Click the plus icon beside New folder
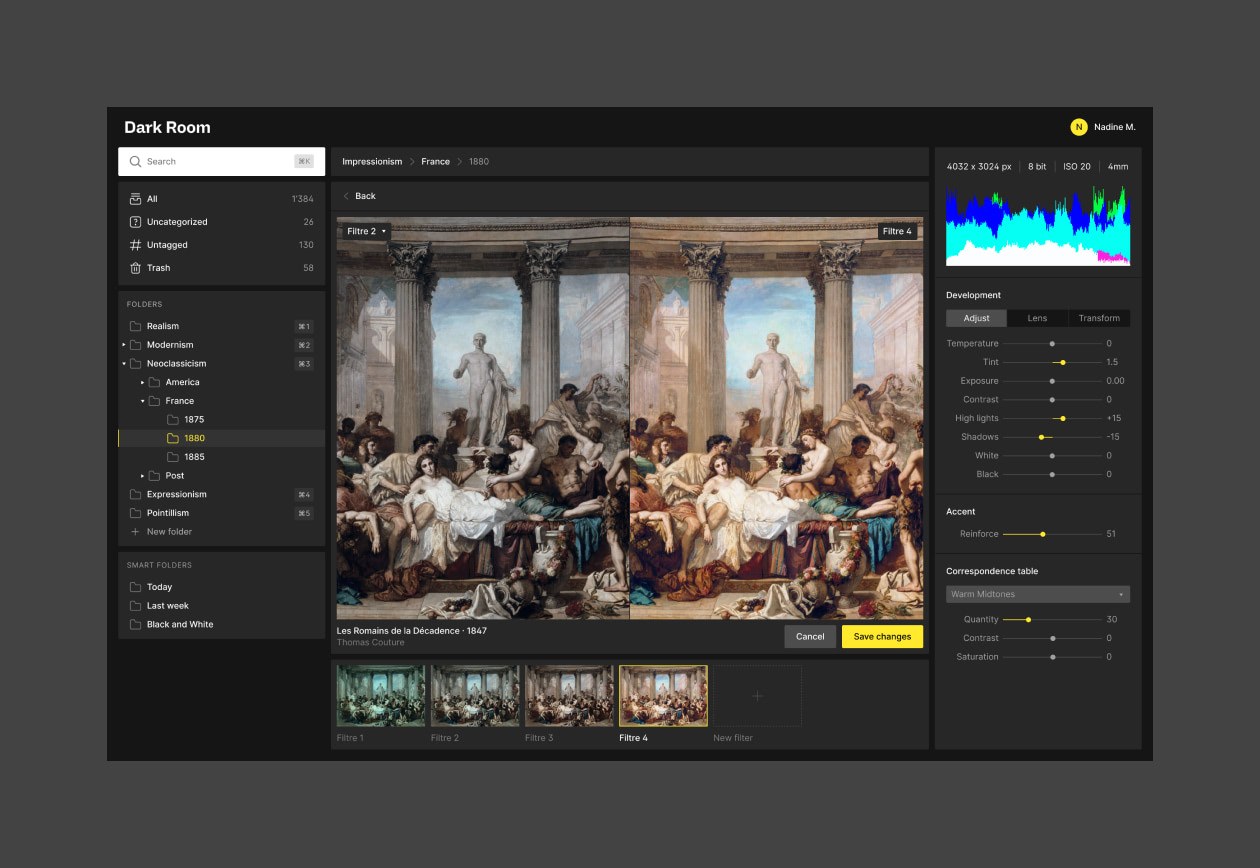Image resolution: width=1260 pixels, height=868 pixels. [135, 532]
